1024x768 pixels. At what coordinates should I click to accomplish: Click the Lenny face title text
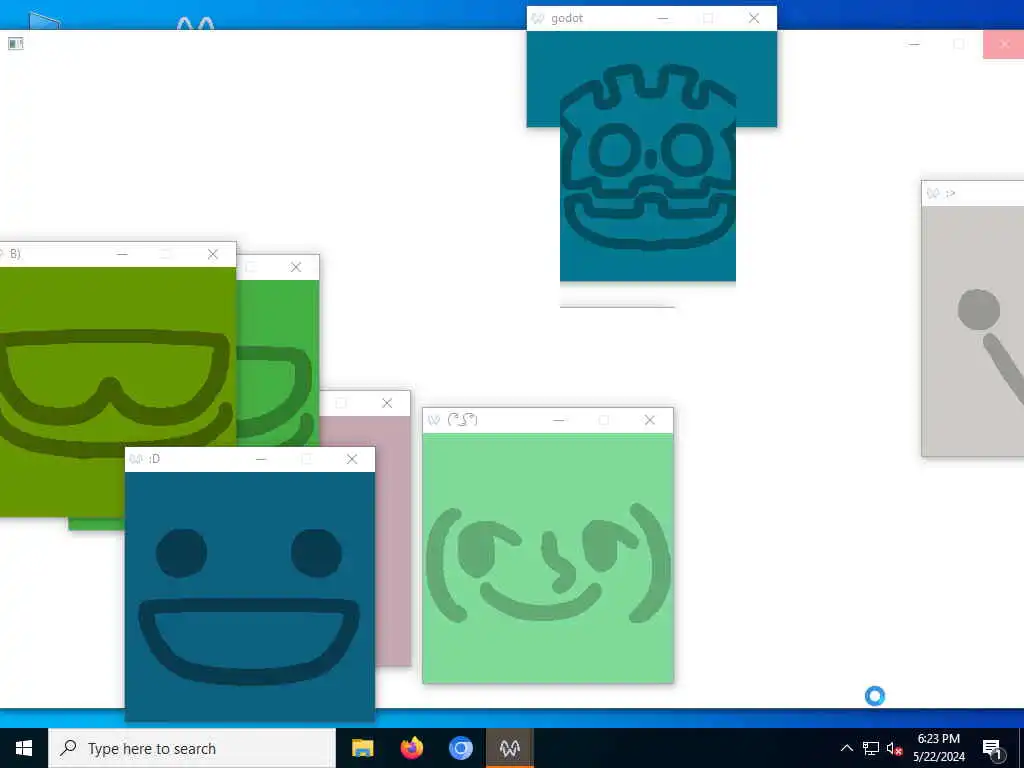point(462,420)
